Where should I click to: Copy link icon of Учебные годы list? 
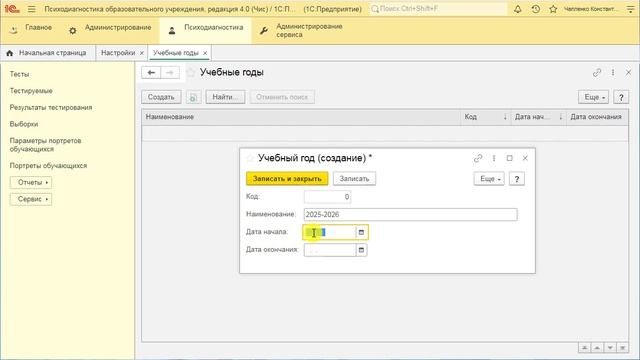[x=597, y=73]
